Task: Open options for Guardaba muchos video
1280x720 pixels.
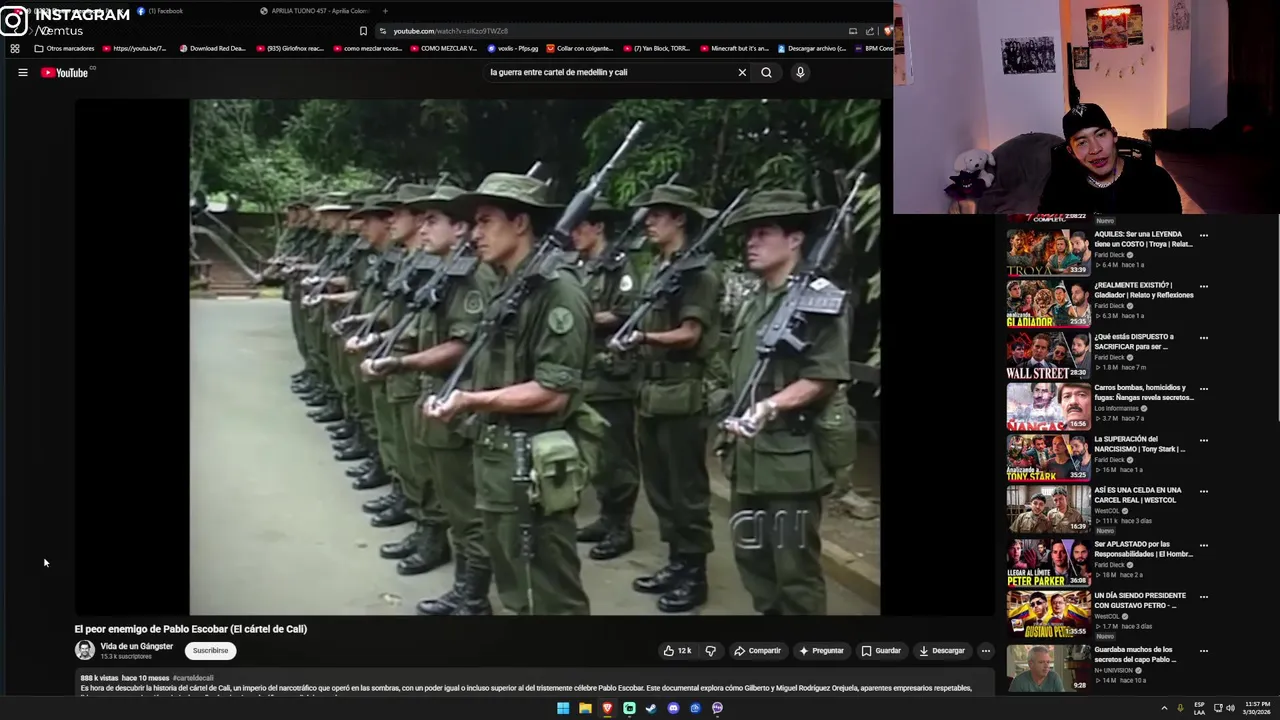Action: [1204, 651]
